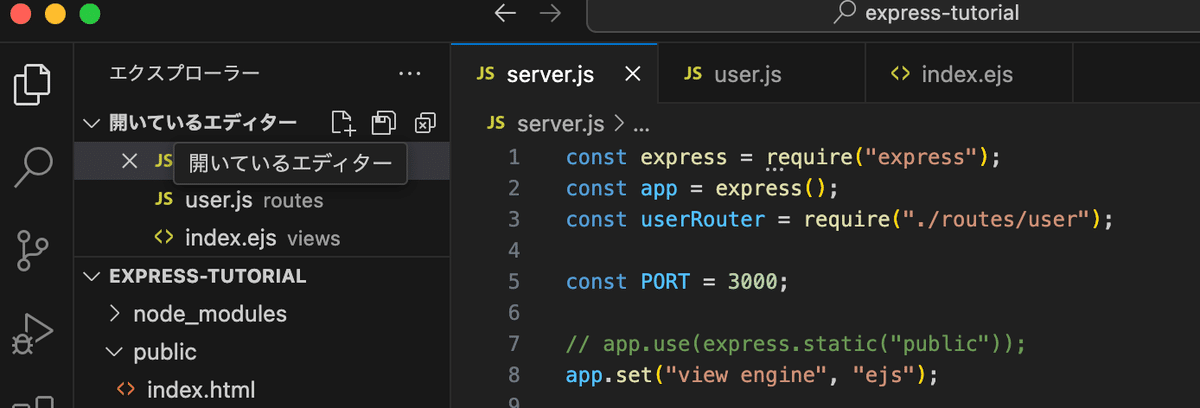Open the Search view in activity bar

[x=32, y=168]
